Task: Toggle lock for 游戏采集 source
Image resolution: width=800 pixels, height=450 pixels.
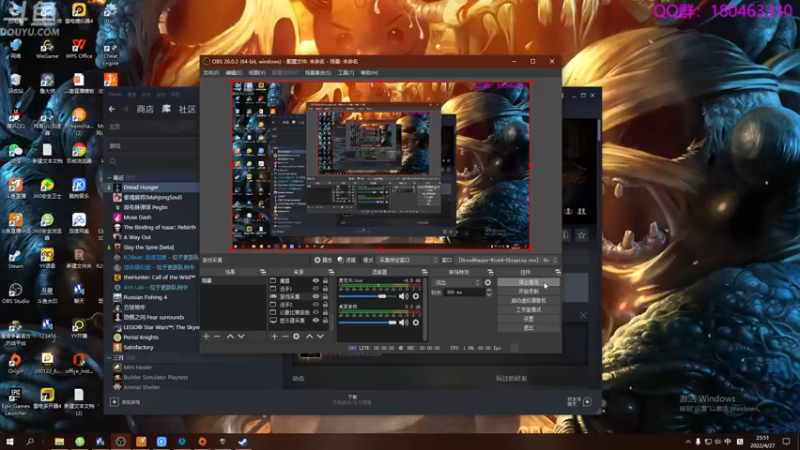Action: (325, 296)
